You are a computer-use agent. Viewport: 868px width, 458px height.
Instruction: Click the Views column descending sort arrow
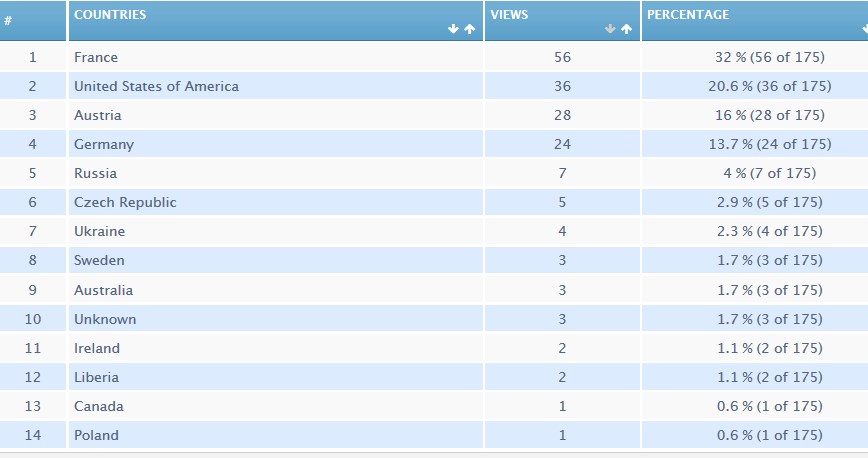point(611,30)
